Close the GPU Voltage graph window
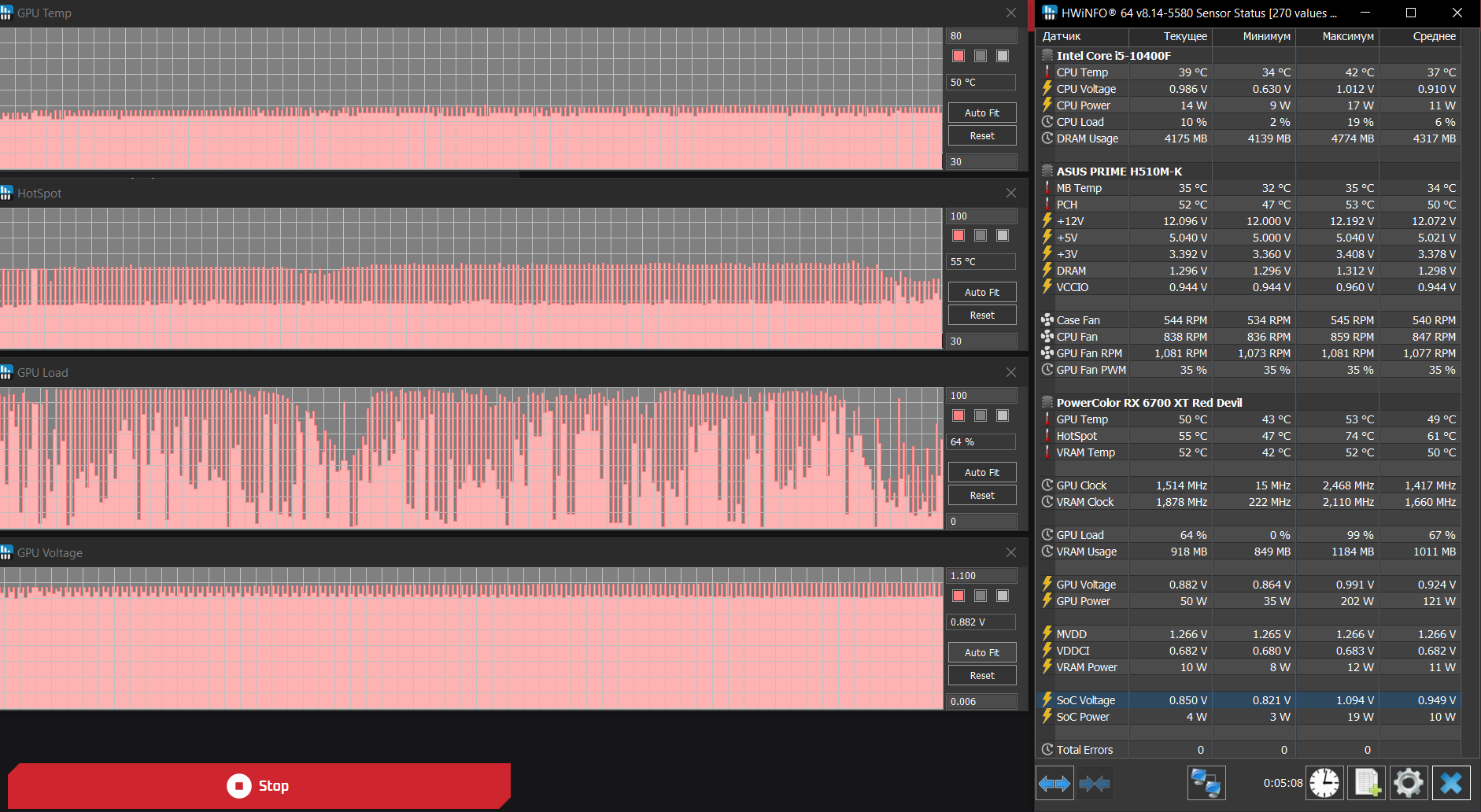 pos(1011,552)
